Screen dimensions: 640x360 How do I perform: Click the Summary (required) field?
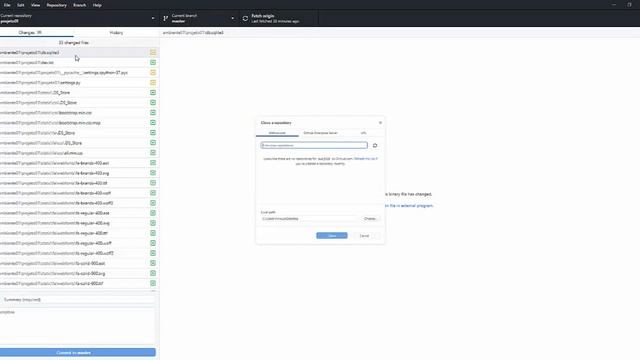coord(78,300)
